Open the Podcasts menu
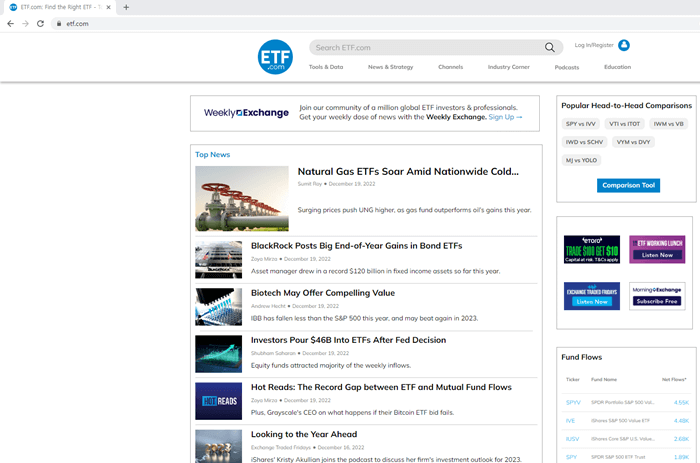Viewport: 700px width, 463px height. point(567,67)
